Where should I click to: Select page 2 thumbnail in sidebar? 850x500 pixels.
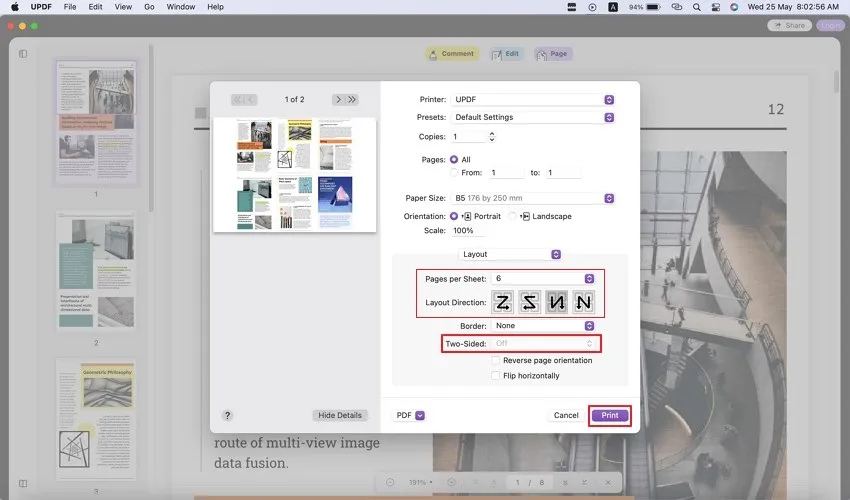coord(96,271)
